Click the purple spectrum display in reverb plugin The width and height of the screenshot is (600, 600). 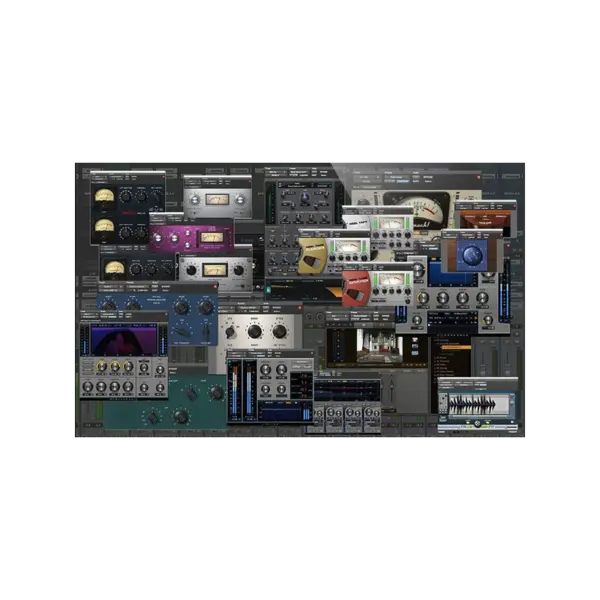123,339
